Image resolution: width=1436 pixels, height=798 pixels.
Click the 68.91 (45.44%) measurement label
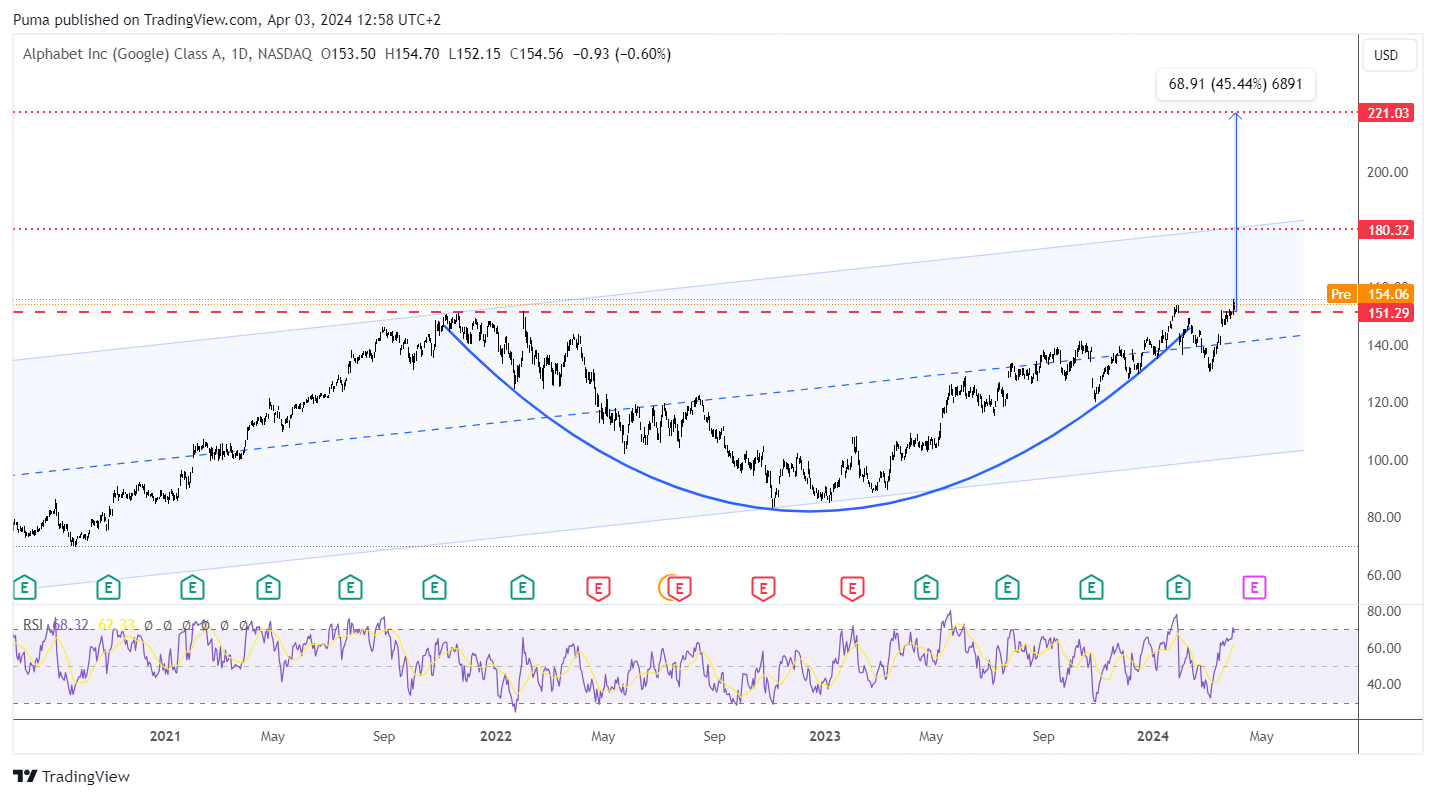tap(1235, 85)
